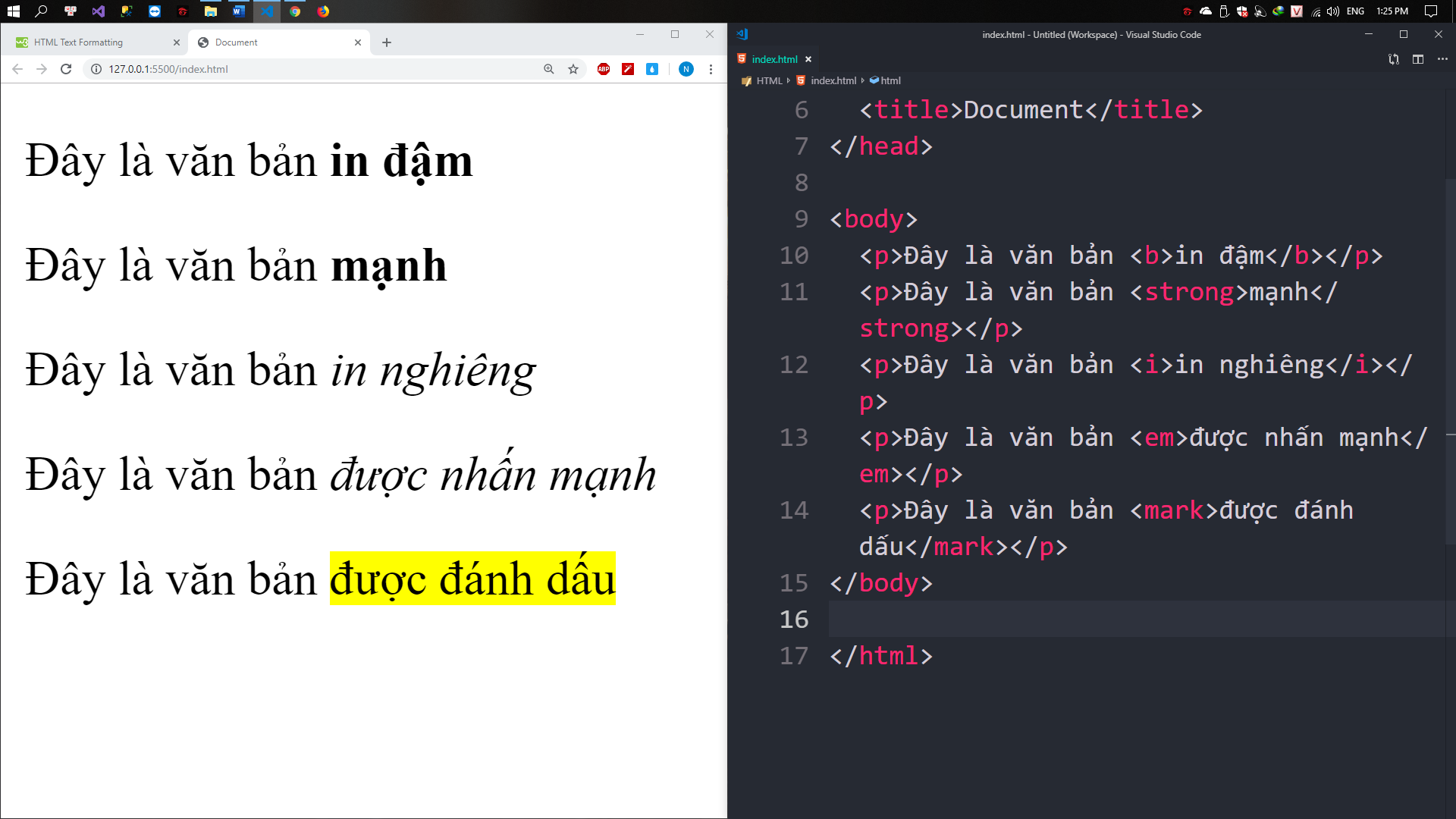1456x819 pixels.
Task: Open the Chrome three-dot menu
Action: (711, 69)
